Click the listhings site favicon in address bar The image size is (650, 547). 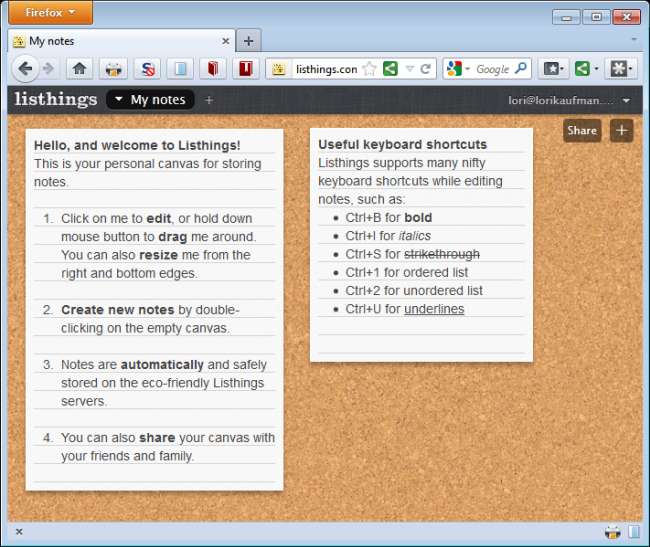279,69
